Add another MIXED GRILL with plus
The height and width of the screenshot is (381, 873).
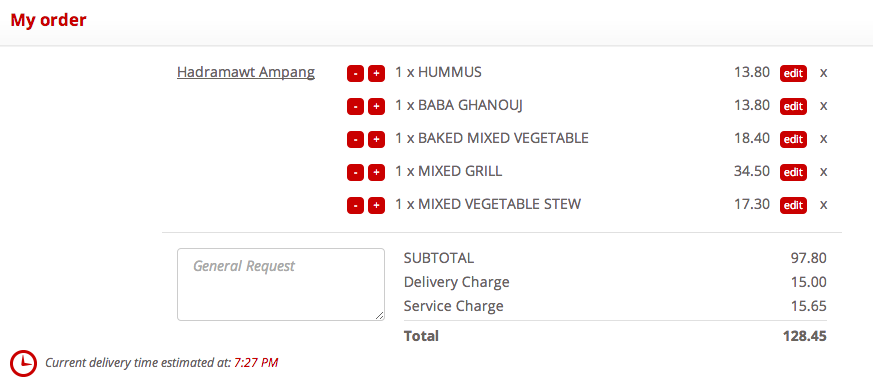pyautogui.click(x=376, y=173)
